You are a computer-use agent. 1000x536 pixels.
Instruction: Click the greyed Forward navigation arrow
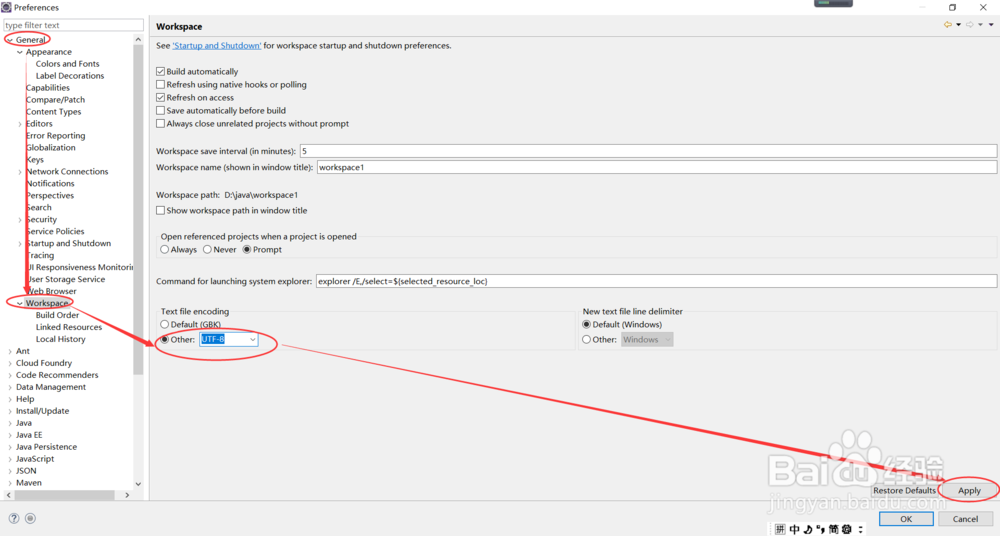pyautogui.click(x=969, y=25)
